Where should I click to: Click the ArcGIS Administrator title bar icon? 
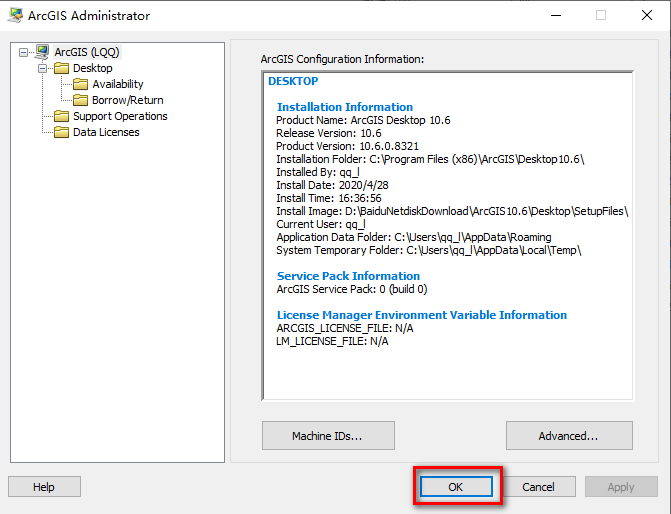pyautogui.click(x=16, y=15)
